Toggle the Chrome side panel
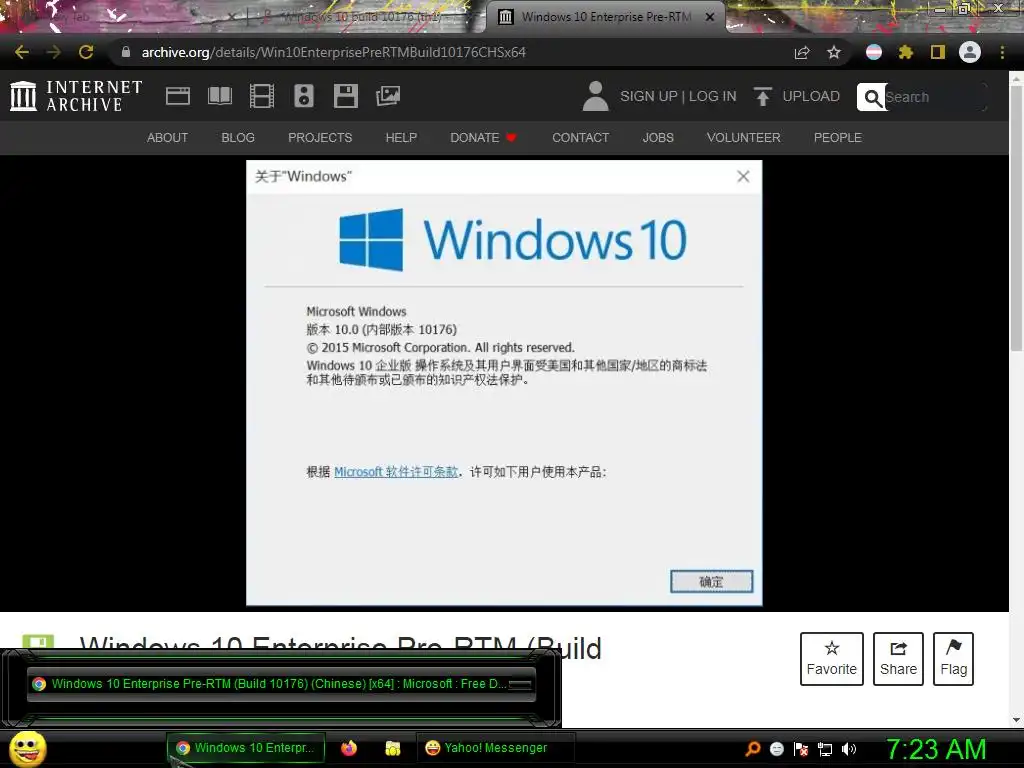Image resolution: width=1024 pixels, height=768 pixels. tap(938, 52)
